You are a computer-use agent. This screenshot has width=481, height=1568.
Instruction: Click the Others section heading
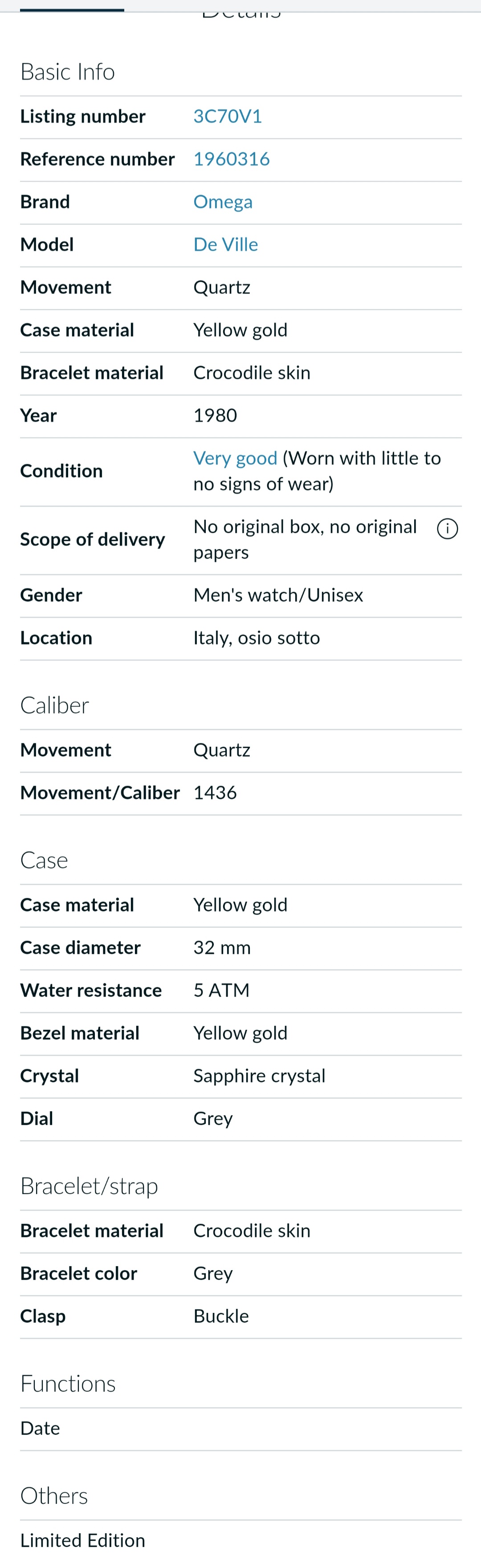[x=54, y=1495]
